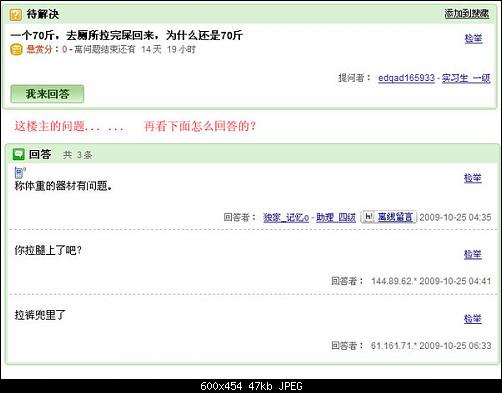The height and width of the screenshot is (393, 502).
Task: Click the answer 拉裤兜里了
Action: (40, 314)
